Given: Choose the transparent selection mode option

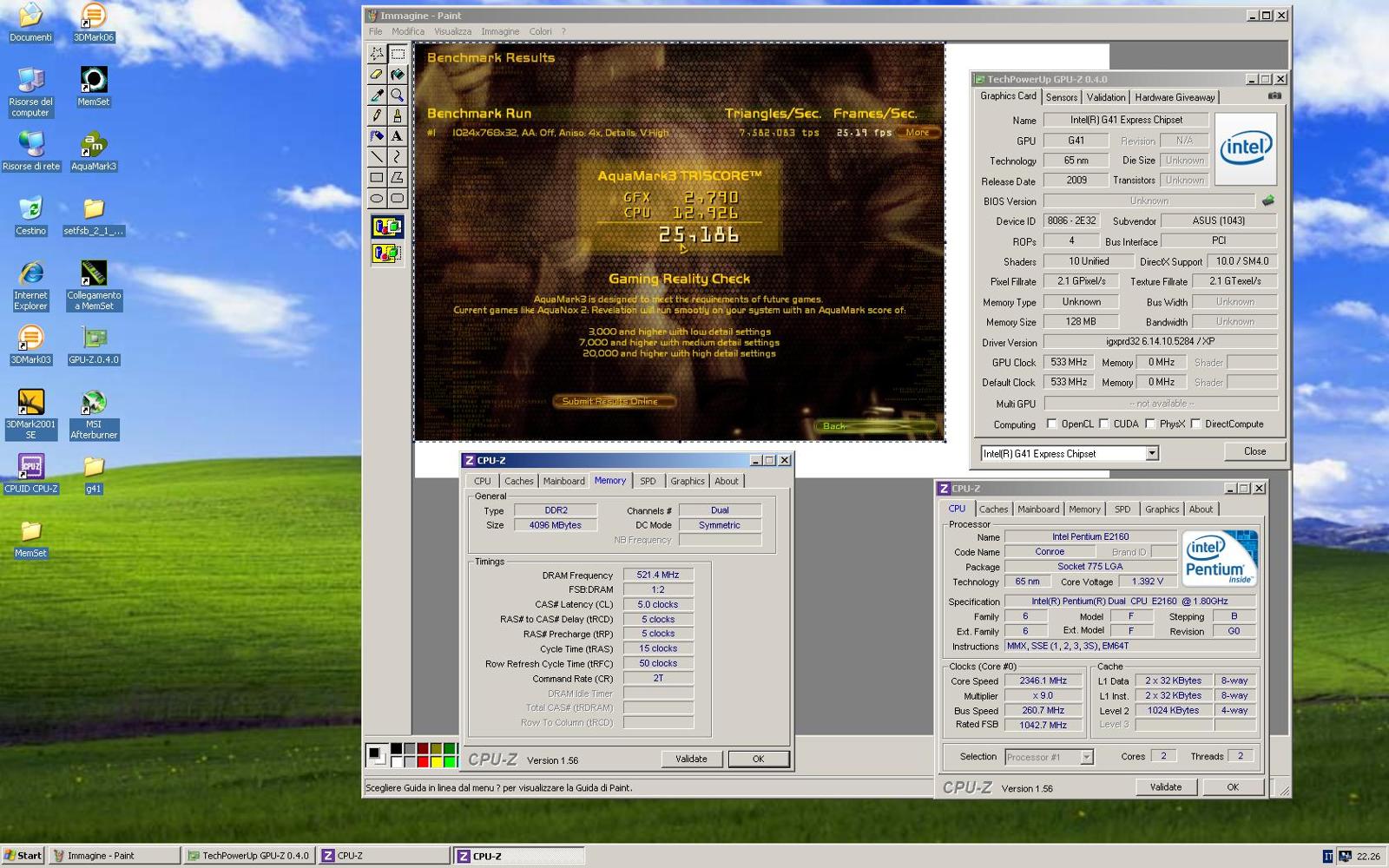Looking at the screenshot, I should tap(387, 253).
